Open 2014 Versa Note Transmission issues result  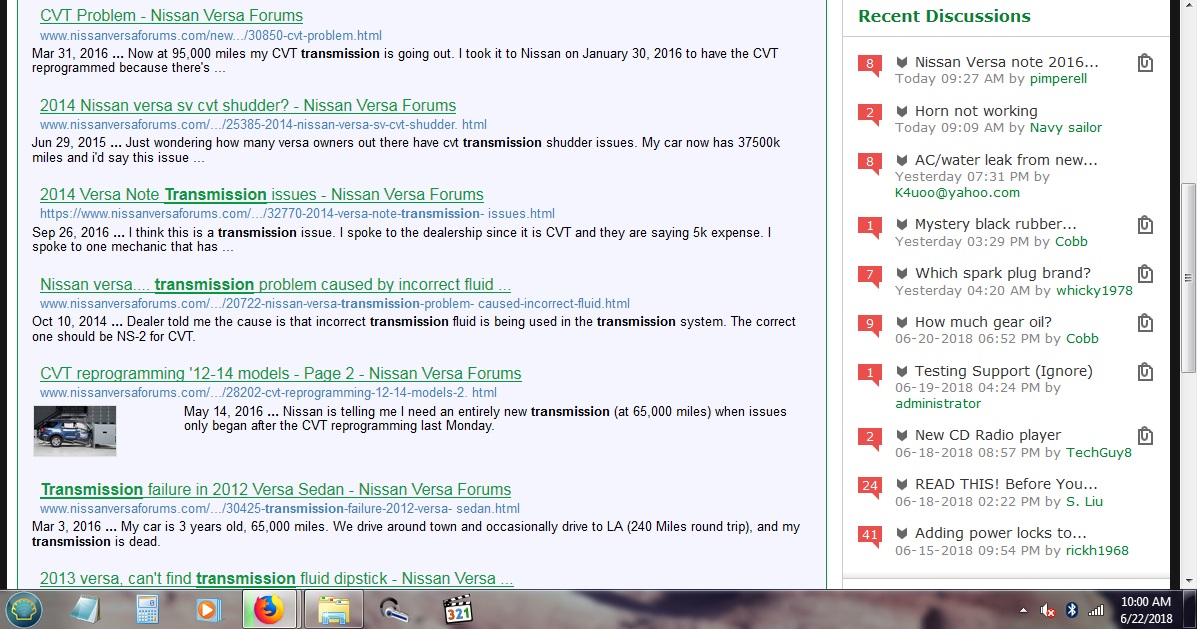tap(262, 195)
